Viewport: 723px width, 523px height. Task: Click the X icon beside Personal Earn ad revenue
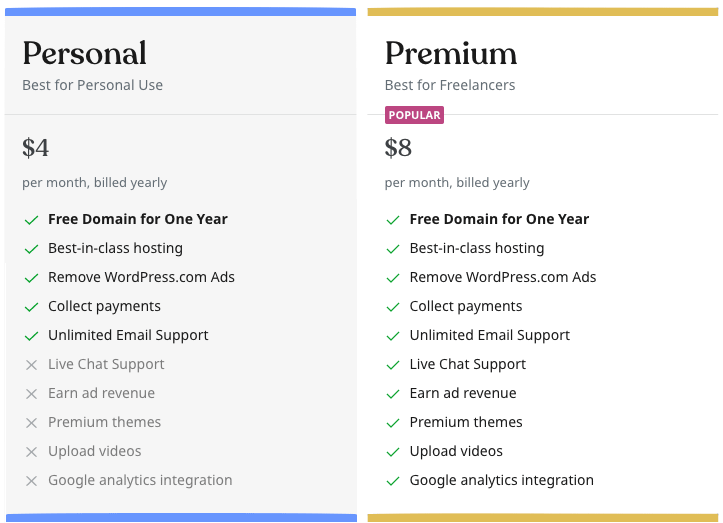click(x=31, y=394)
